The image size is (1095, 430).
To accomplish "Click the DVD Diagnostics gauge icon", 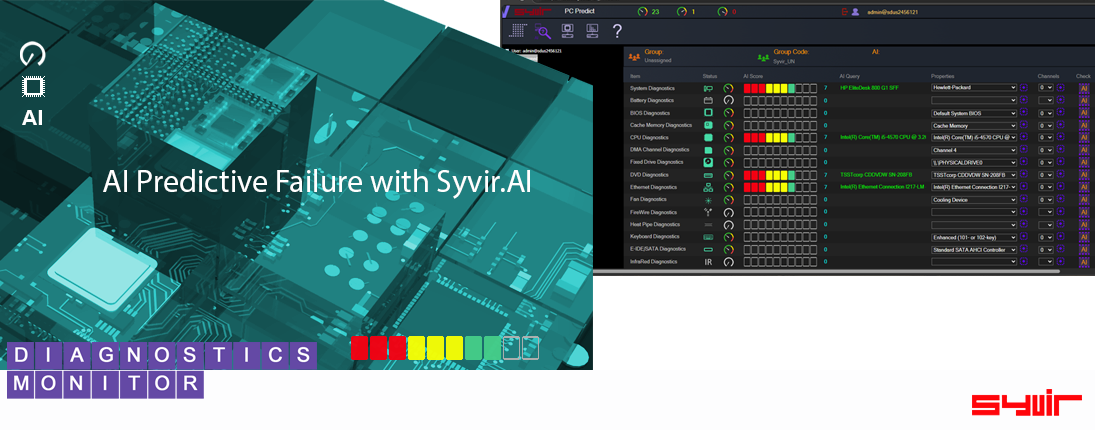I will click(729, 175).
